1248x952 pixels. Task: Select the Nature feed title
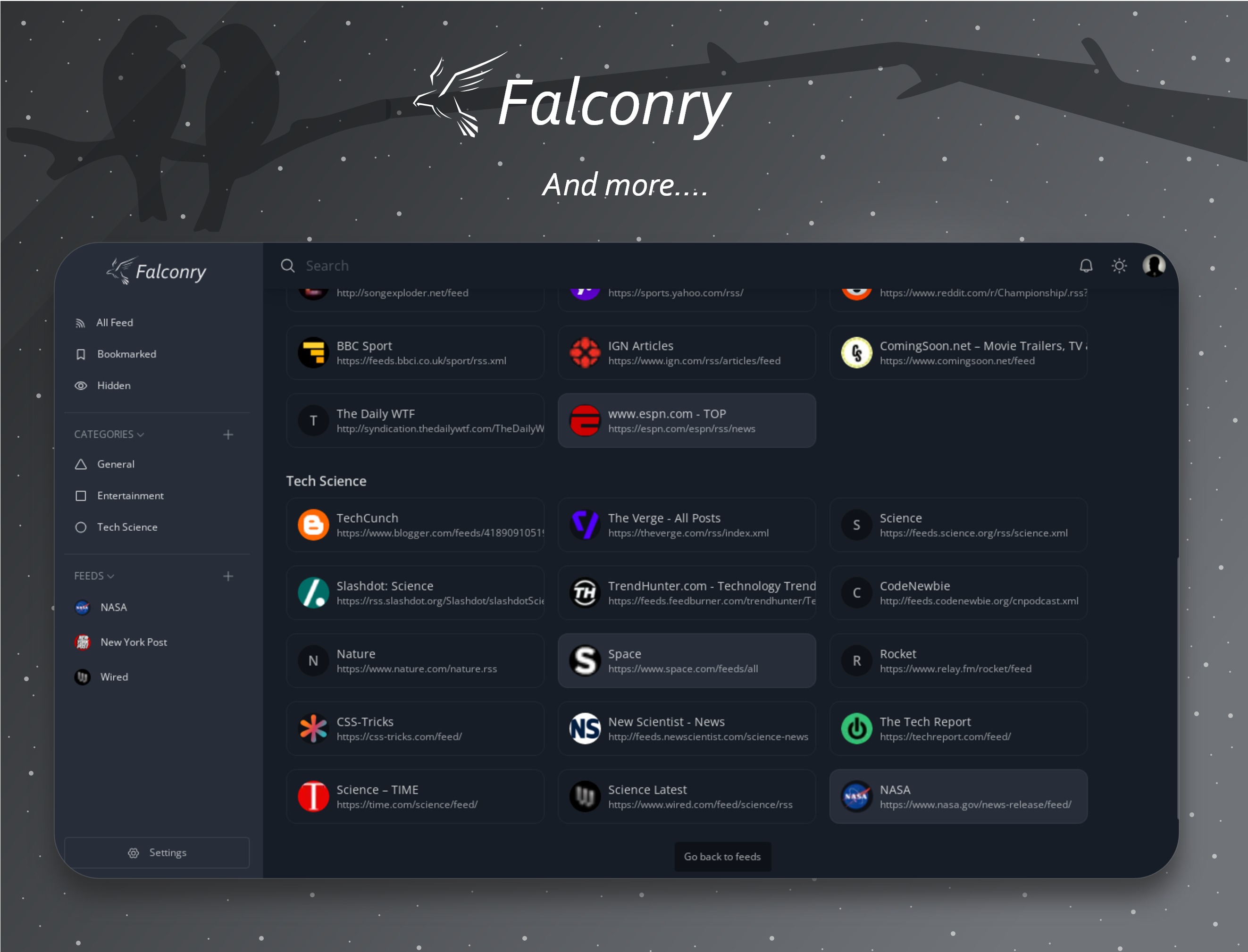pyautogui.click(x=356, y=654)
